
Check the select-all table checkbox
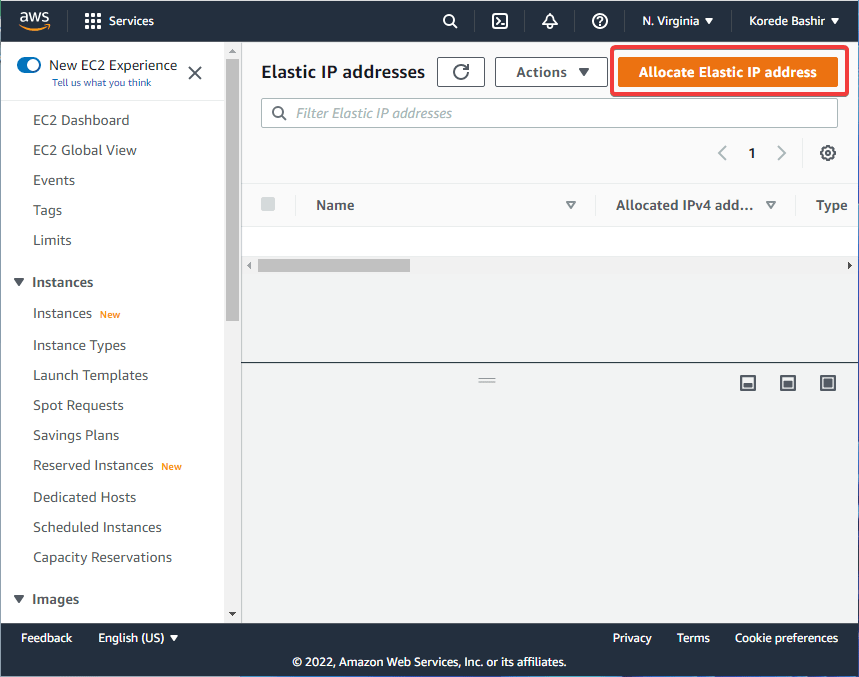point(268,204)
